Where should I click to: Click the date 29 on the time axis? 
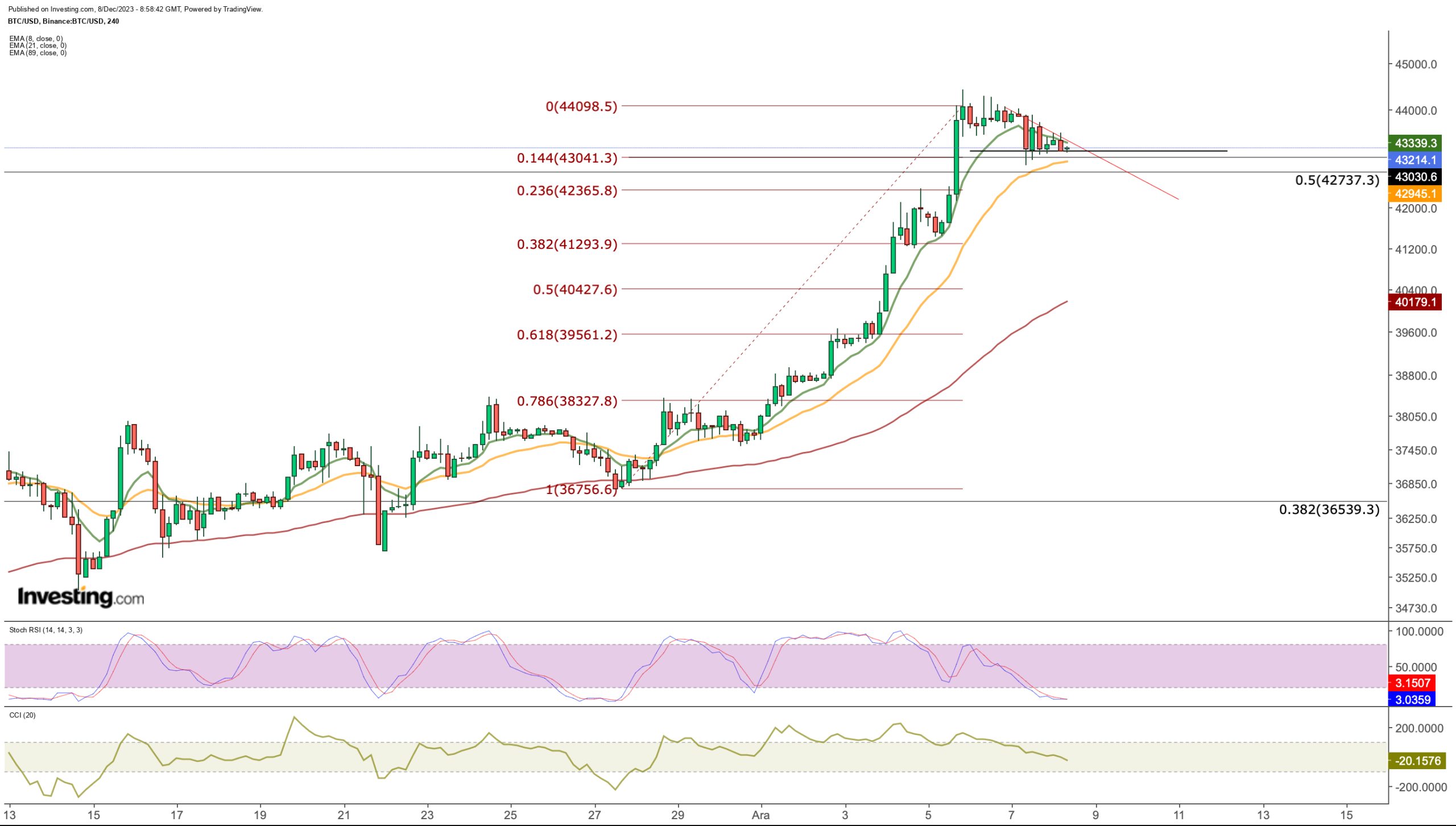point(677,815)
